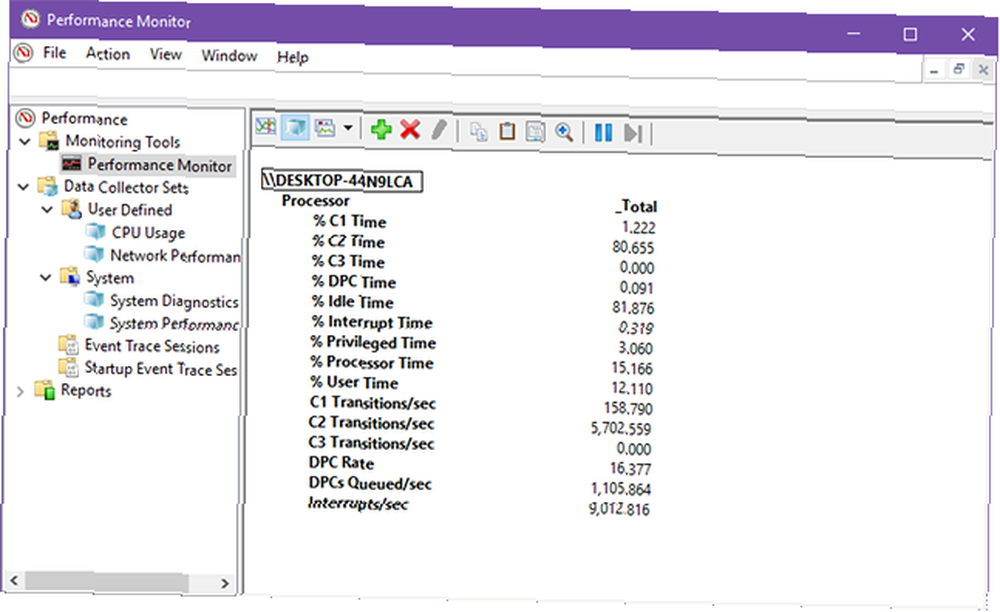Click the _Total column header
Image resolution: width=1000 pixels, height=612 pixels.
[x=636, y=207]
